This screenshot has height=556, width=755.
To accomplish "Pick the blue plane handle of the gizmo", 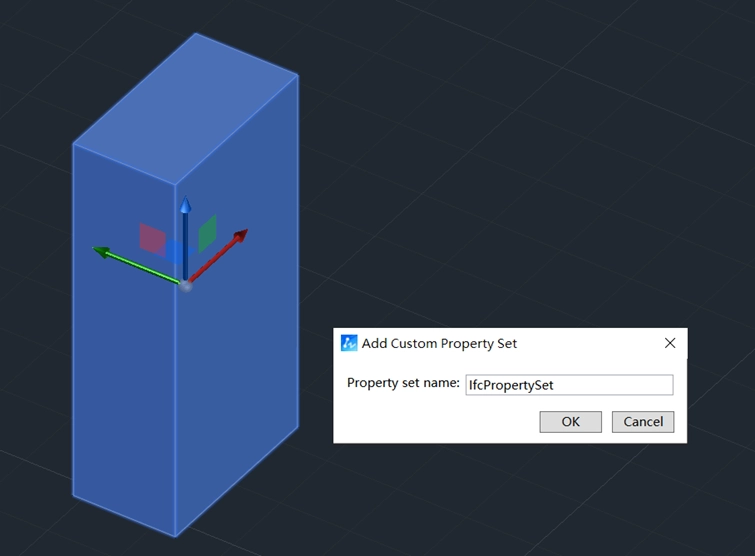I will 175,251.
